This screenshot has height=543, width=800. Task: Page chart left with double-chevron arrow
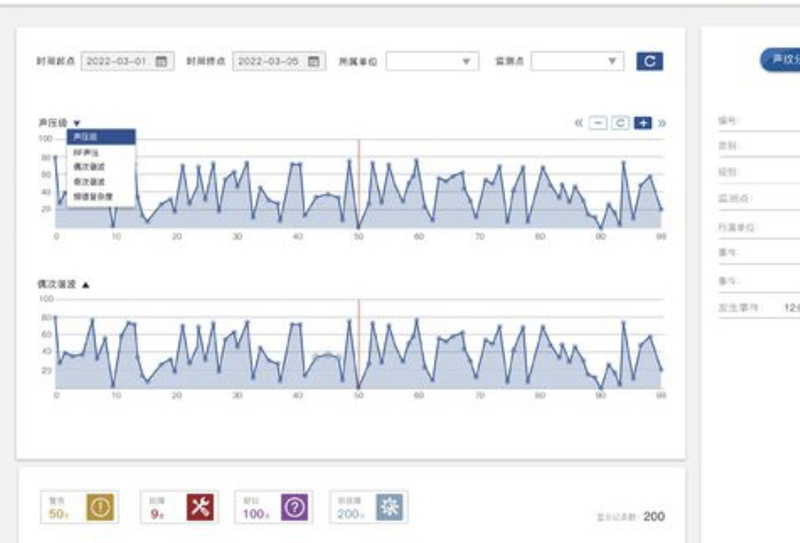pos(579,123)
